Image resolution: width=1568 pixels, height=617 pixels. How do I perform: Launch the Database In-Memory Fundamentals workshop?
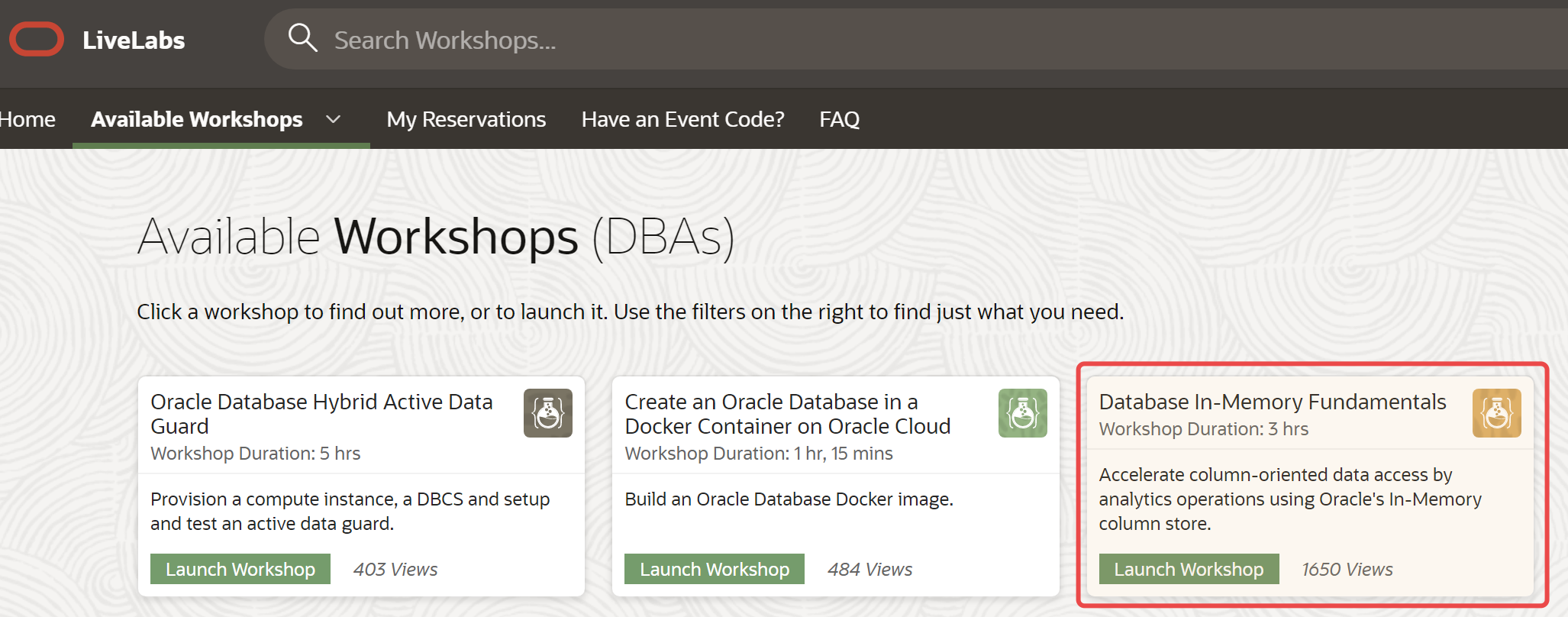pos(1189,569)
